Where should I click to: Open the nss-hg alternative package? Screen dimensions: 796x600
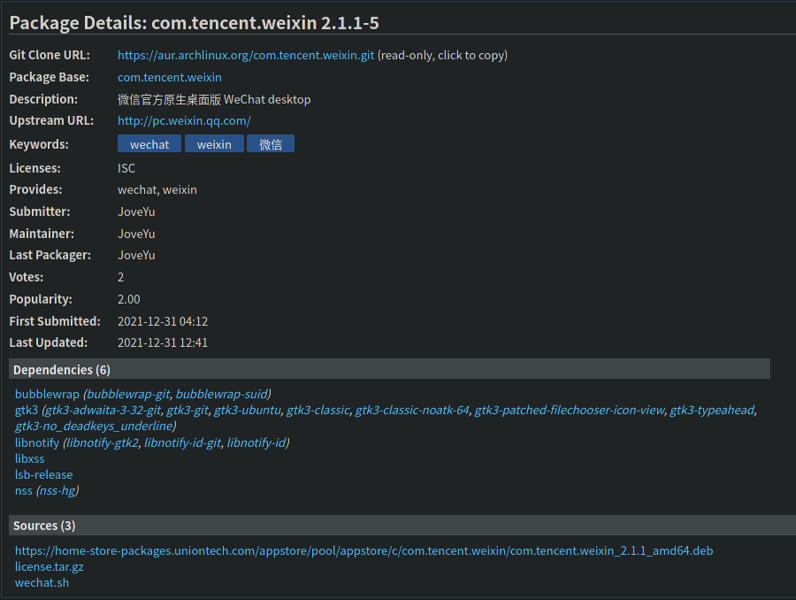pyautogui.click(x=57, y=490)
